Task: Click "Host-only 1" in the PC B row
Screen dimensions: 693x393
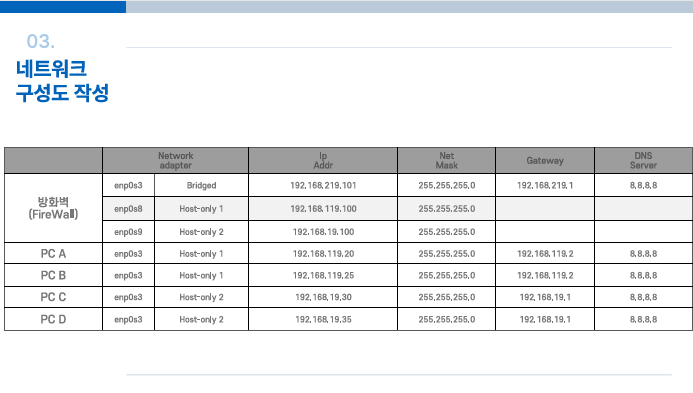Action: [201, 275]
